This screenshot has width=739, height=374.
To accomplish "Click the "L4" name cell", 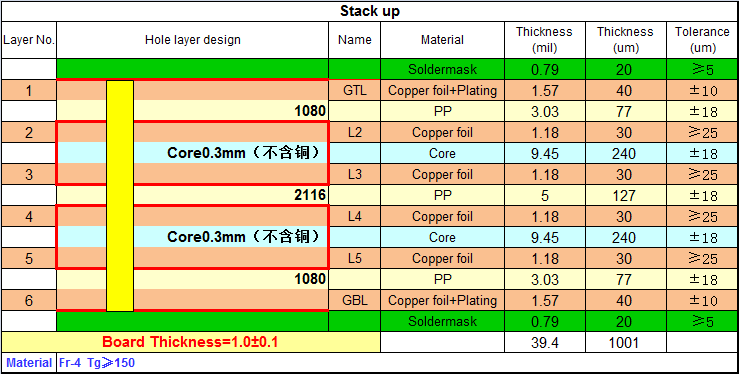I will [354, 216].
